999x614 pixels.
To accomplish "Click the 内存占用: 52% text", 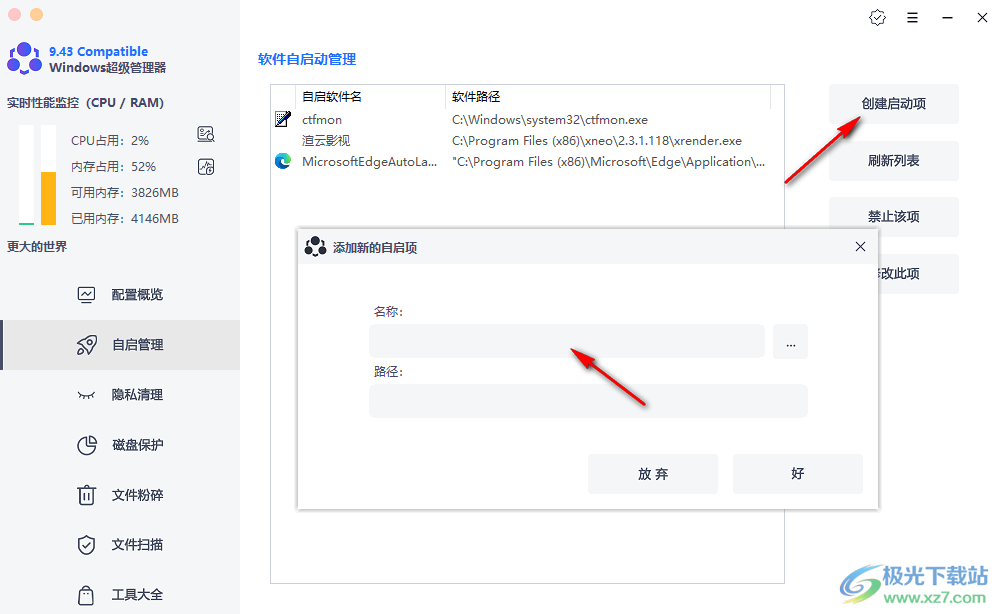I will (113, 166).
